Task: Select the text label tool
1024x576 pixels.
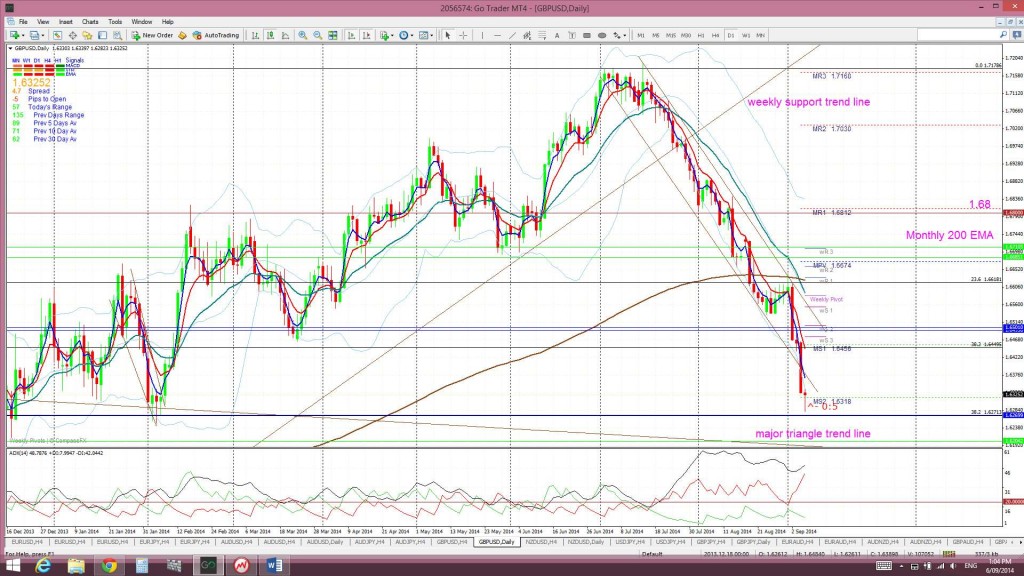Action: (x=556, y=35)
